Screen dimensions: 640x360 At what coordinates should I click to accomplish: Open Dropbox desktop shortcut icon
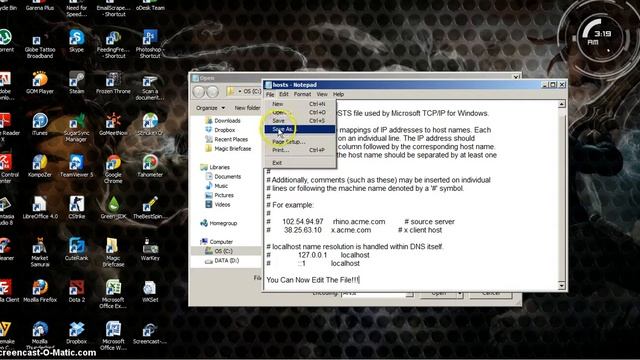point(76,332)
